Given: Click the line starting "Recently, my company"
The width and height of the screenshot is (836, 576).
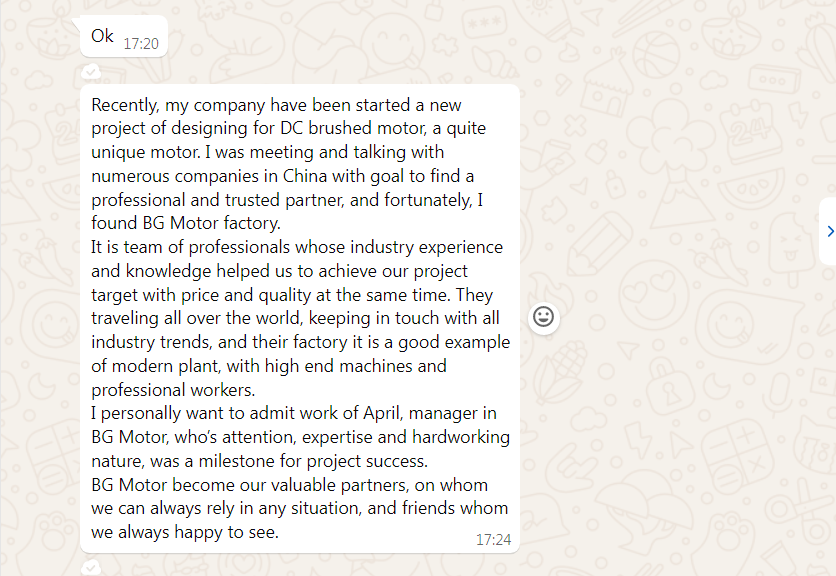Looking at the screenshot, I should 276,105.
